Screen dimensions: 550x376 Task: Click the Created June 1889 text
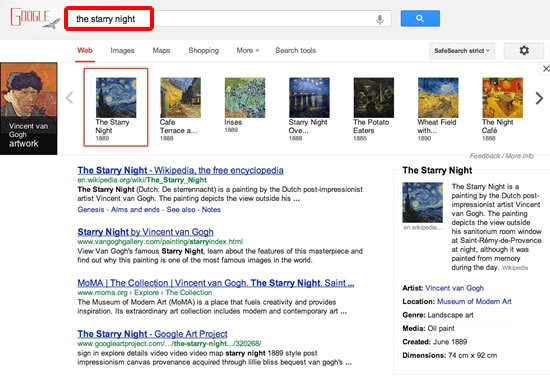tap(435, 342)
